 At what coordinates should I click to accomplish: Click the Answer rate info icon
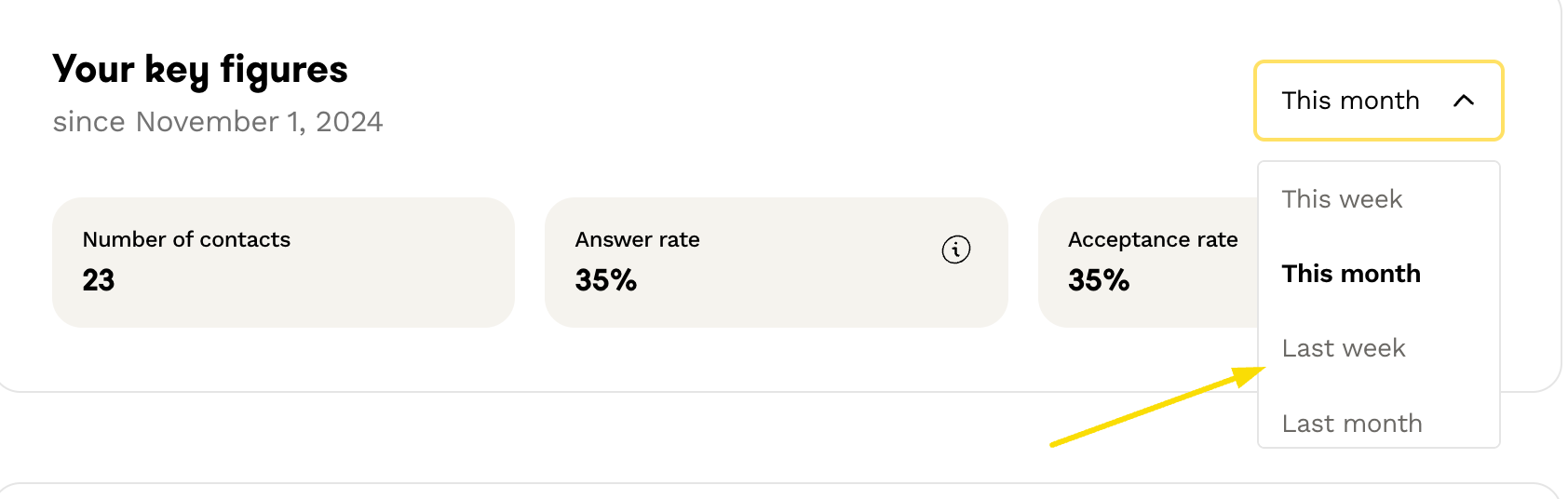(x=956, y=249)
